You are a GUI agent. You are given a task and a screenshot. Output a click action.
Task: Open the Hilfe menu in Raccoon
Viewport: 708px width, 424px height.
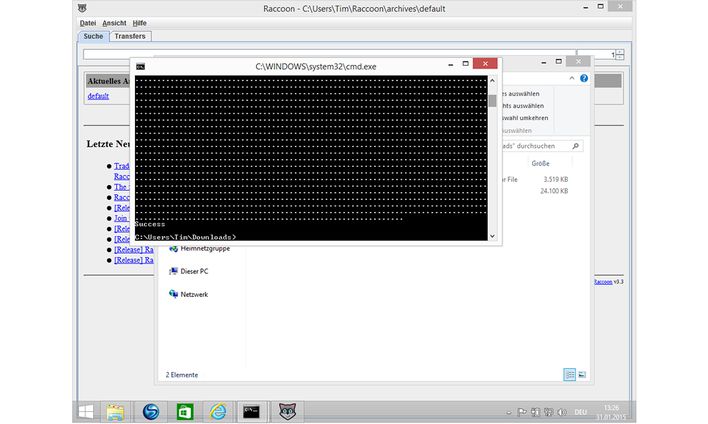pos(140,23)
